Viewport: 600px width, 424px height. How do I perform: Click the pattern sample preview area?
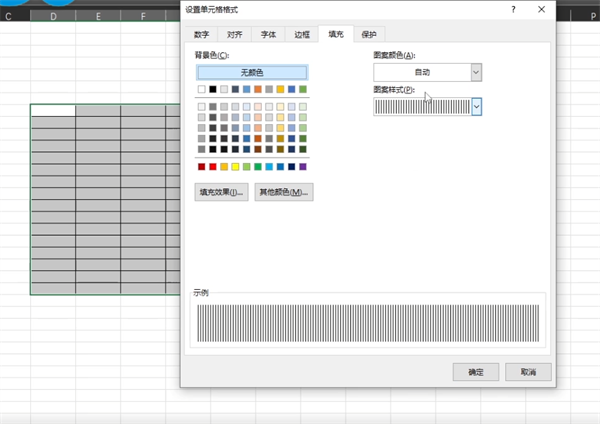point(369,323)
